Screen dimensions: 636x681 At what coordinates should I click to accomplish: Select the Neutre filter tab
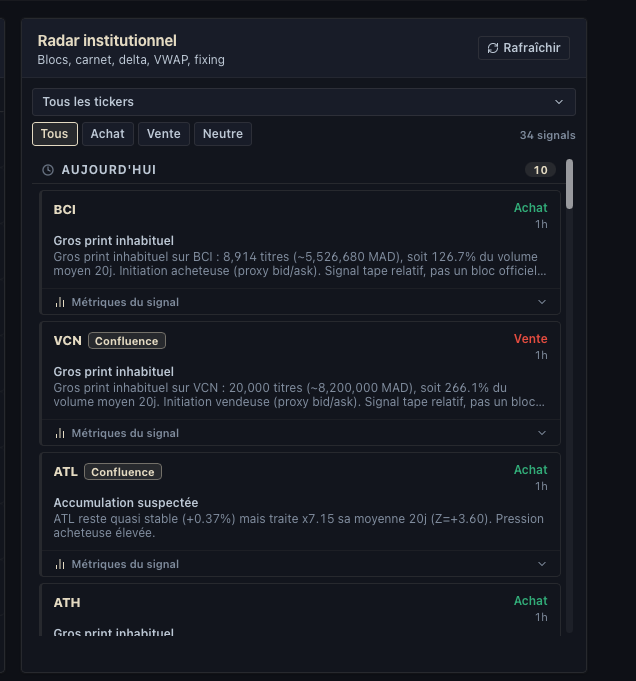pyautogui.click(x=223, y=134)
